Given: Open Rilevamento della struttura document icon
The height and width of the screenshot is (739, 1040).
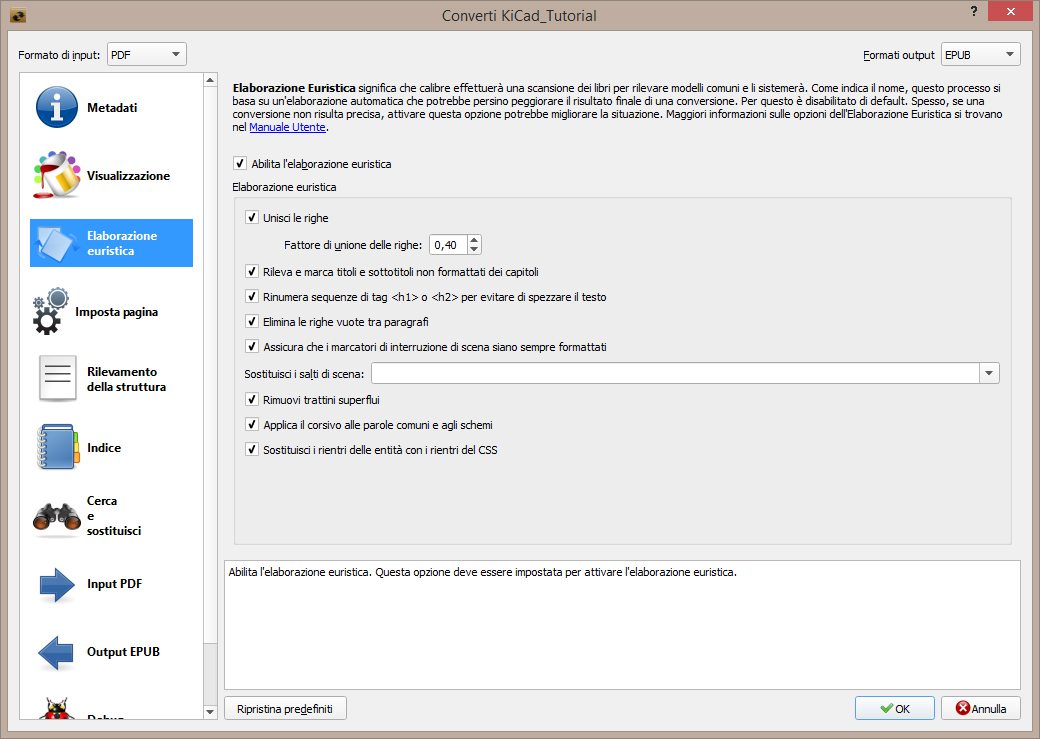Looking at the screenshot, I should (x=57, y=379).
